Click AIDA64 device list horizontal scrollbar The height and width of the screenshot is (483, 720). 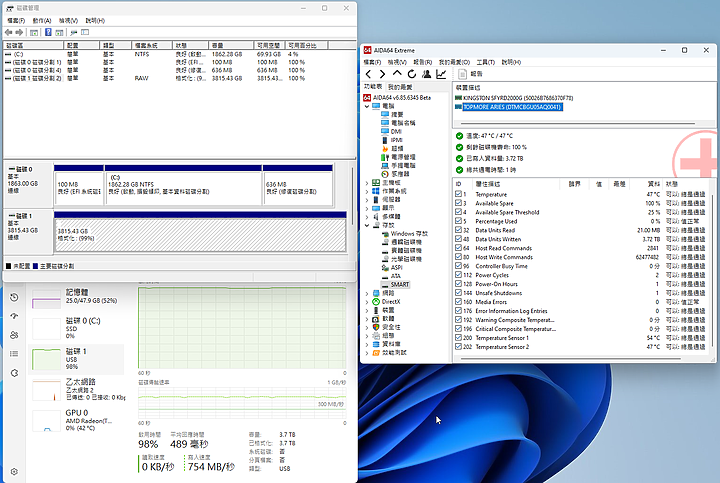(x=578, y=124)
